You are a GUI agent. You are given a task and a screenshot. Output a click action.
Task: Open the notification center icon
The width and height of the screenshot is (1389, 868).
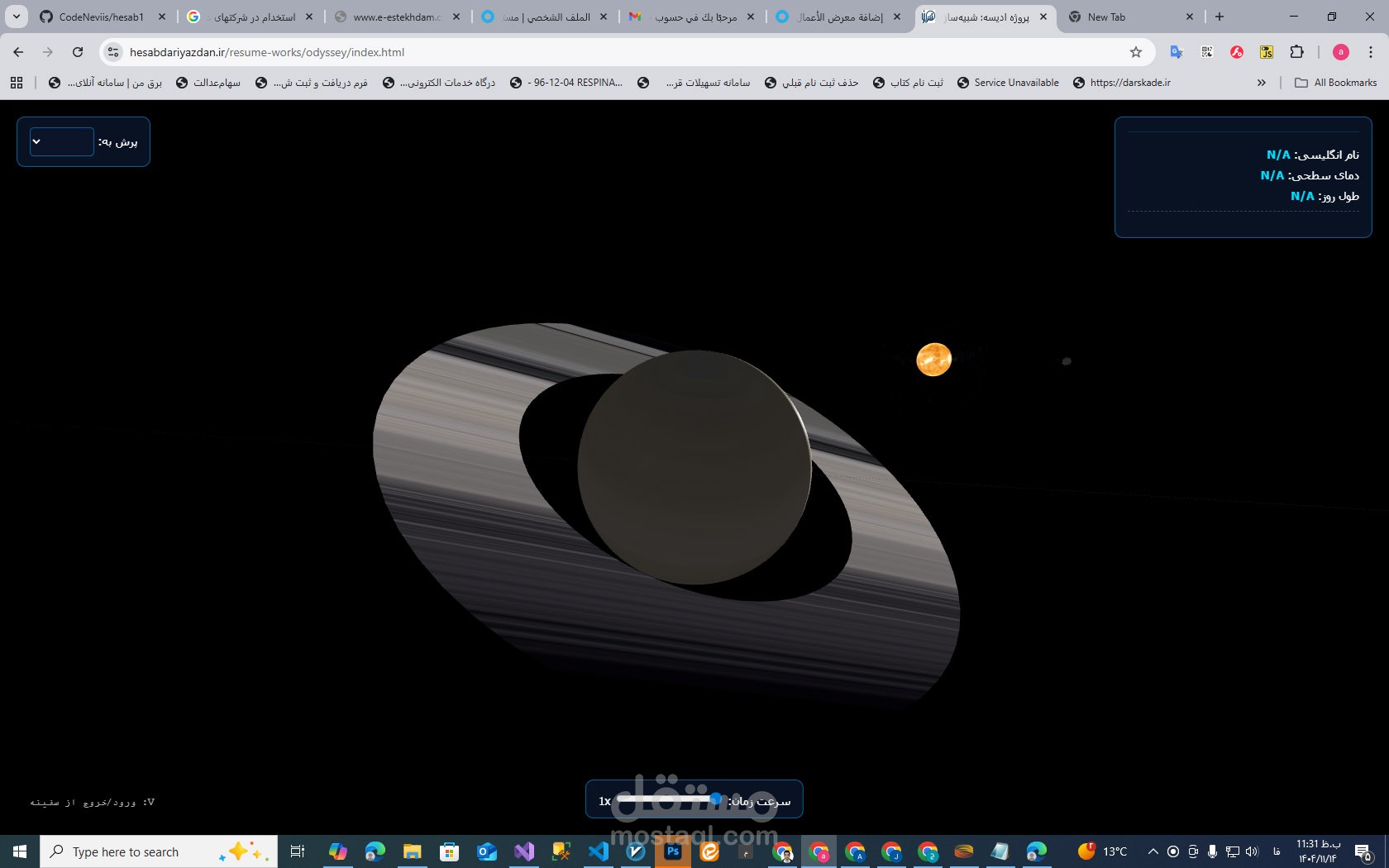1364,851
